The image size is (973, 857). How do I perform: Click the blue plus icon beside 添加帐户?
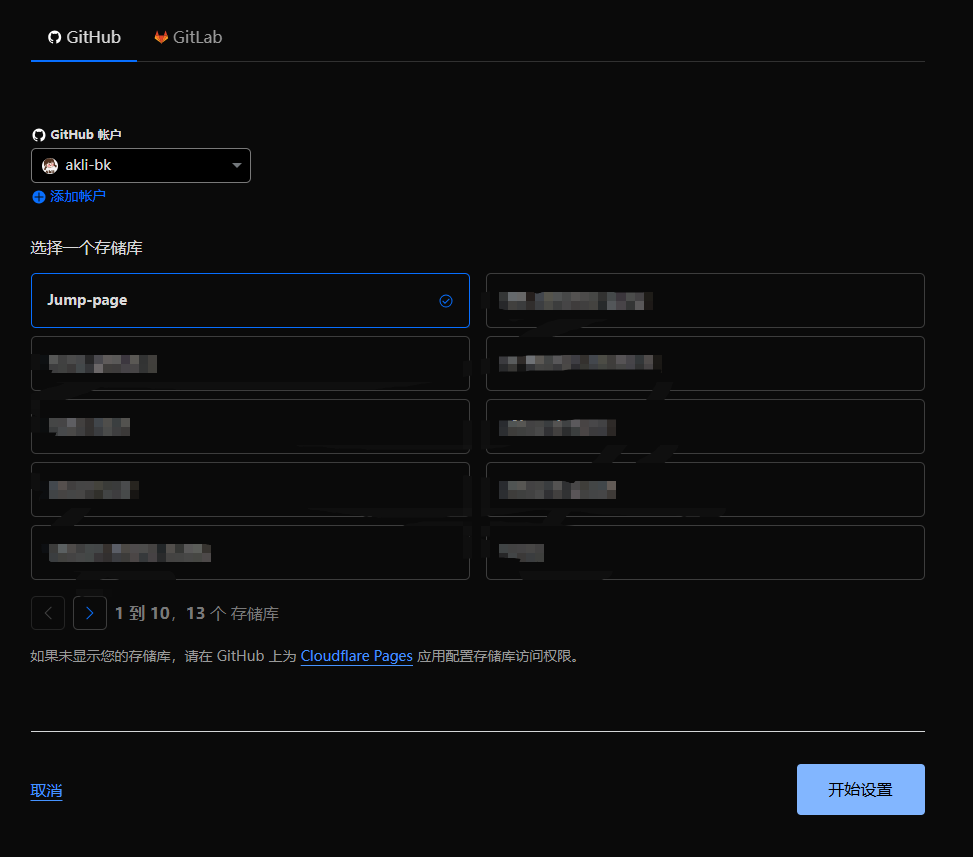[38, 197]
